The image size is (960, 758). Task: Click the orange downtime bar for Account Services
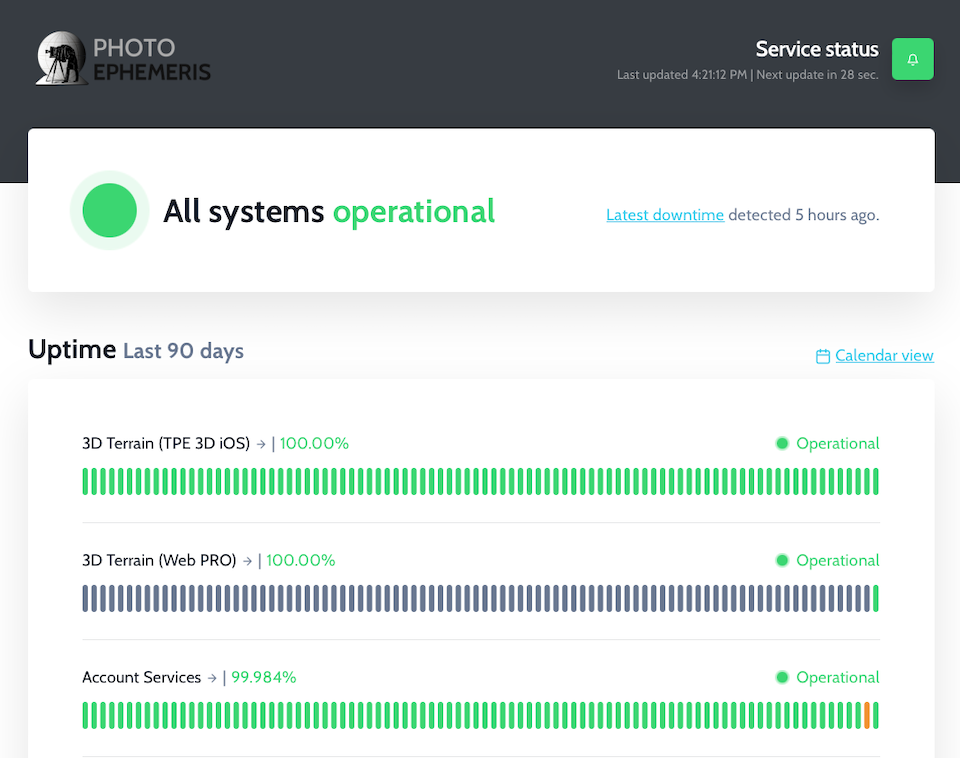tap(867, 715)
